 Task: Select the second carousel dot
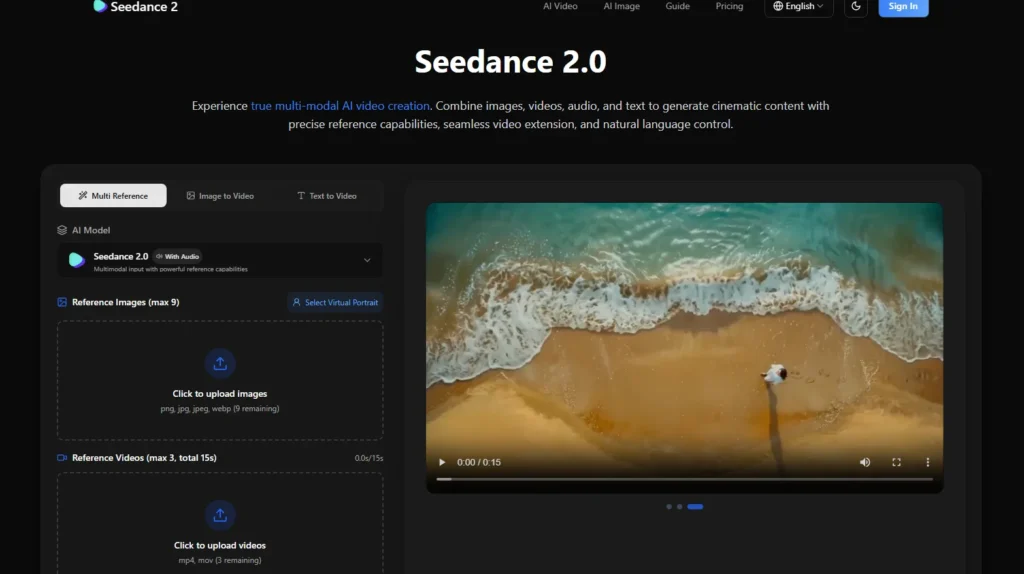[x=679, y=507]
